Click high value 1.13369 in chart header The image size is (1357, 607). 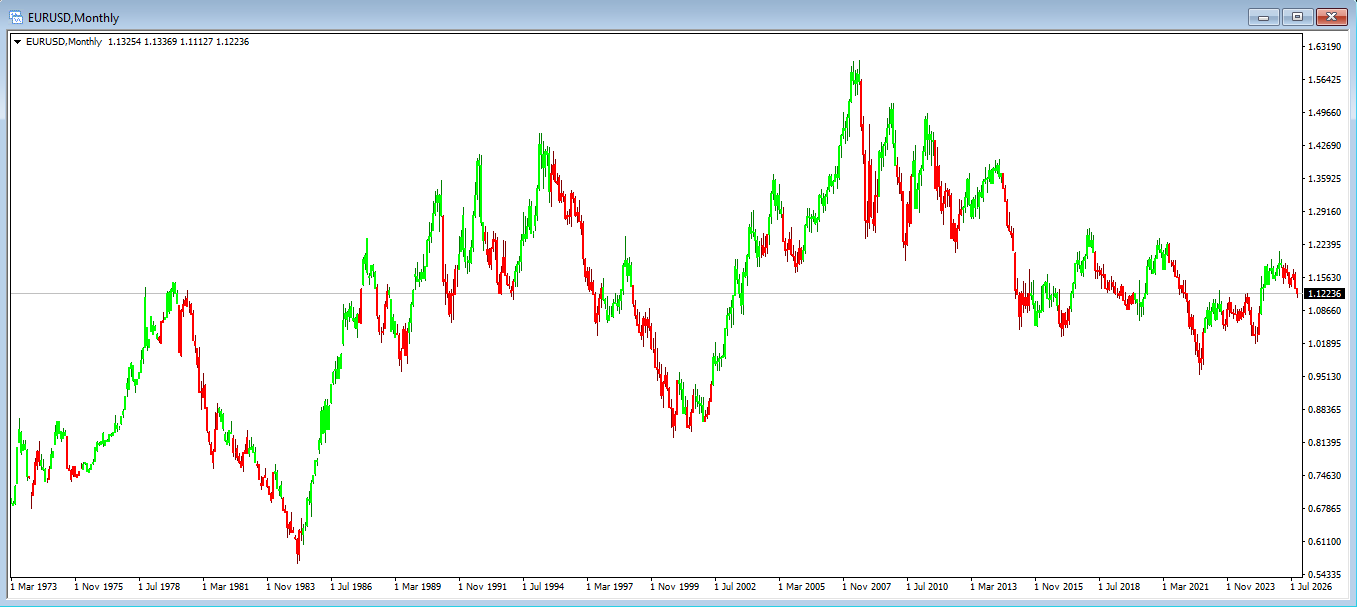coord(160,42)
